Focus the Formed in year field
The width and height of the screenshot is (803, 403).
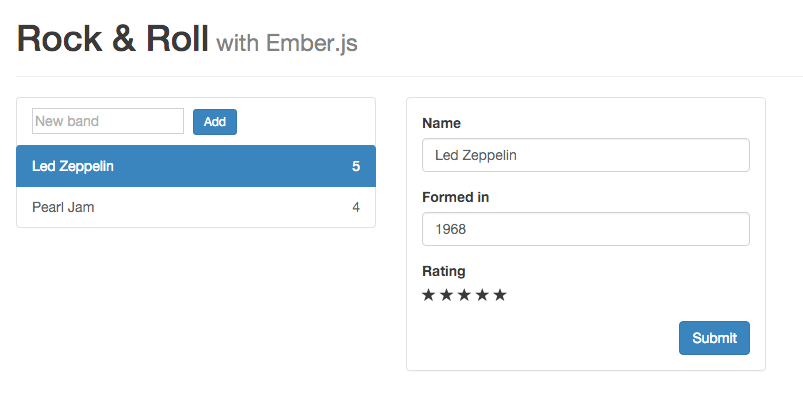pos(585,229)
